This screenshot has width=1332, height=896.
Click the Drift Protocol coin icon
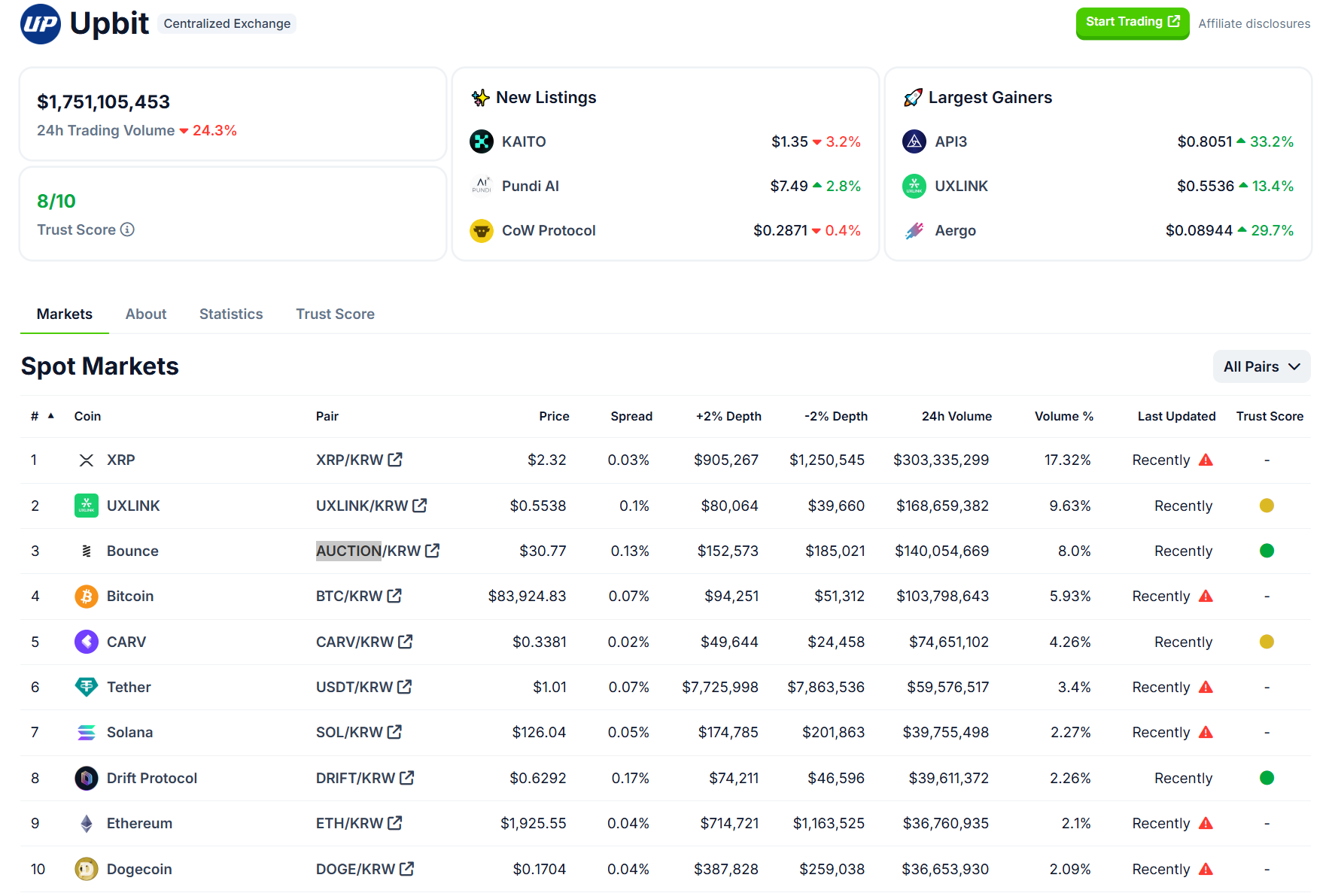(87, 778)
